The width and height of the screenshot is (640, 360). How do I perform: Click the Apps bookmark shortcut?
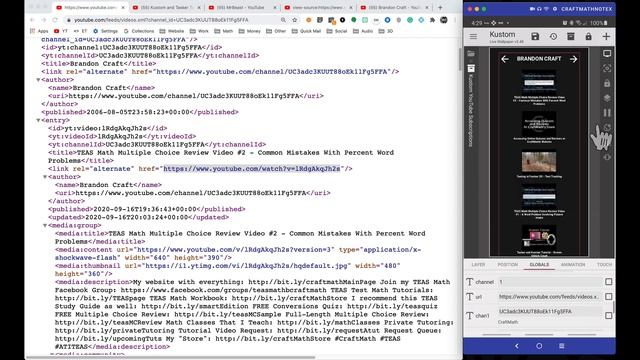pyautogui.click(x=39, y=31)
